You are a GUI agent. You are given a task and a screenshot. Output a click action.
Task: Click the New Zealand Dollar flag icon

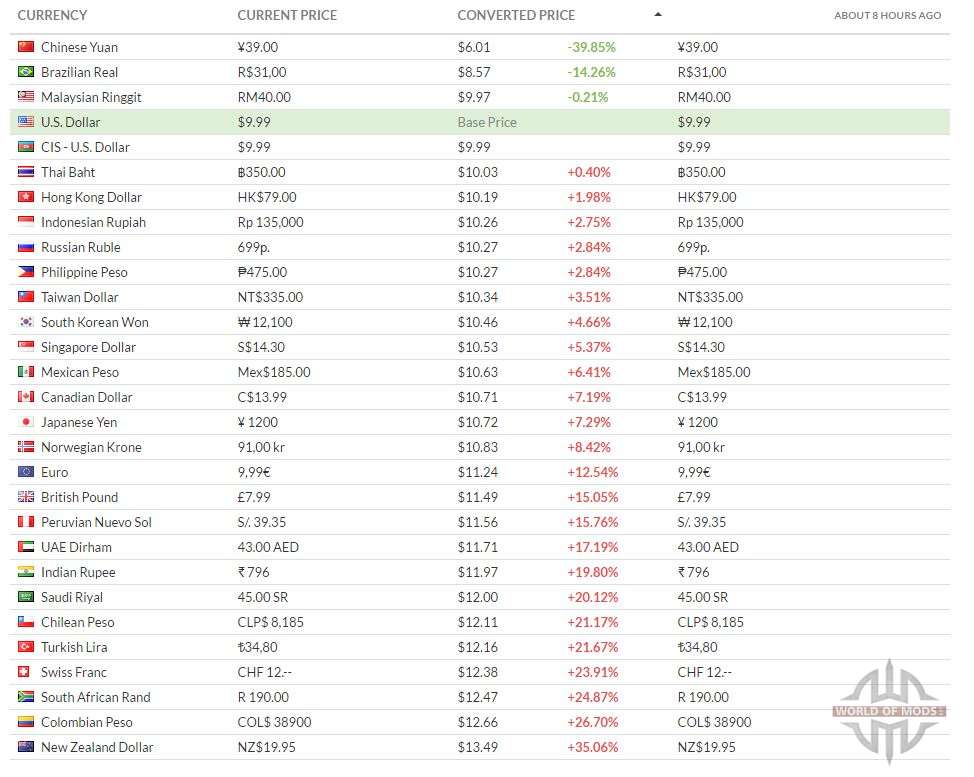coord(26,747)
